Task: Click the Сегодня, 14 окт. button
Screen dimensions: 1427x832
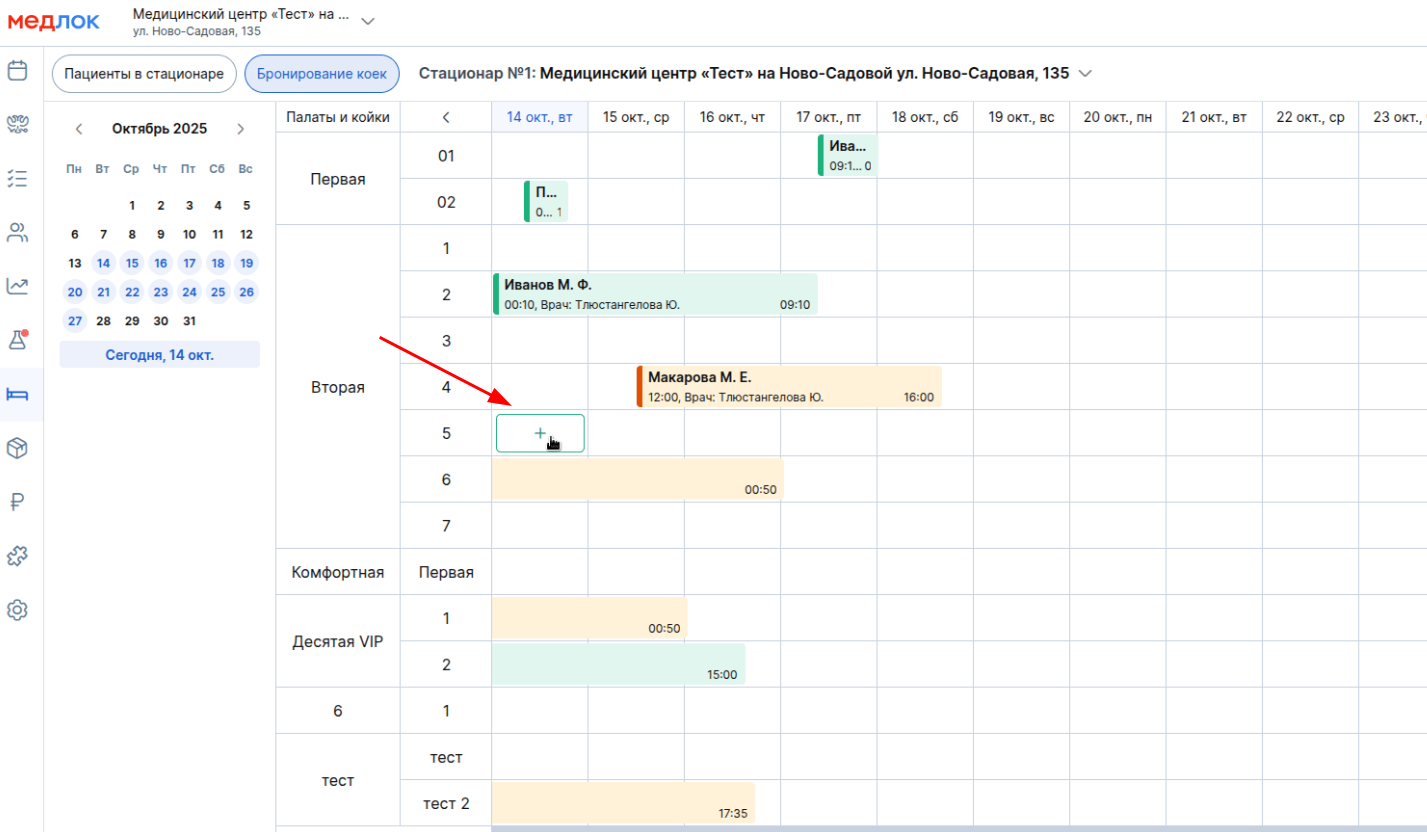Action: click(x=159, y=355)
